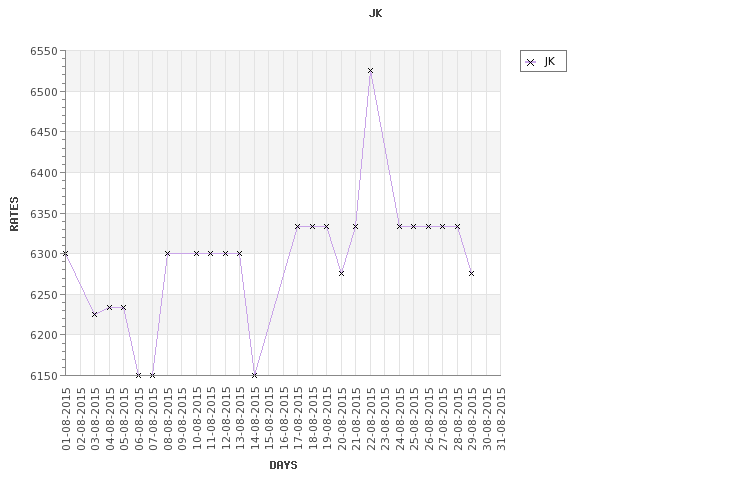Screen dimensions: 750x500
Task: Select the 14-08-2015 lowest data marker
Action: tap(254, 375)
